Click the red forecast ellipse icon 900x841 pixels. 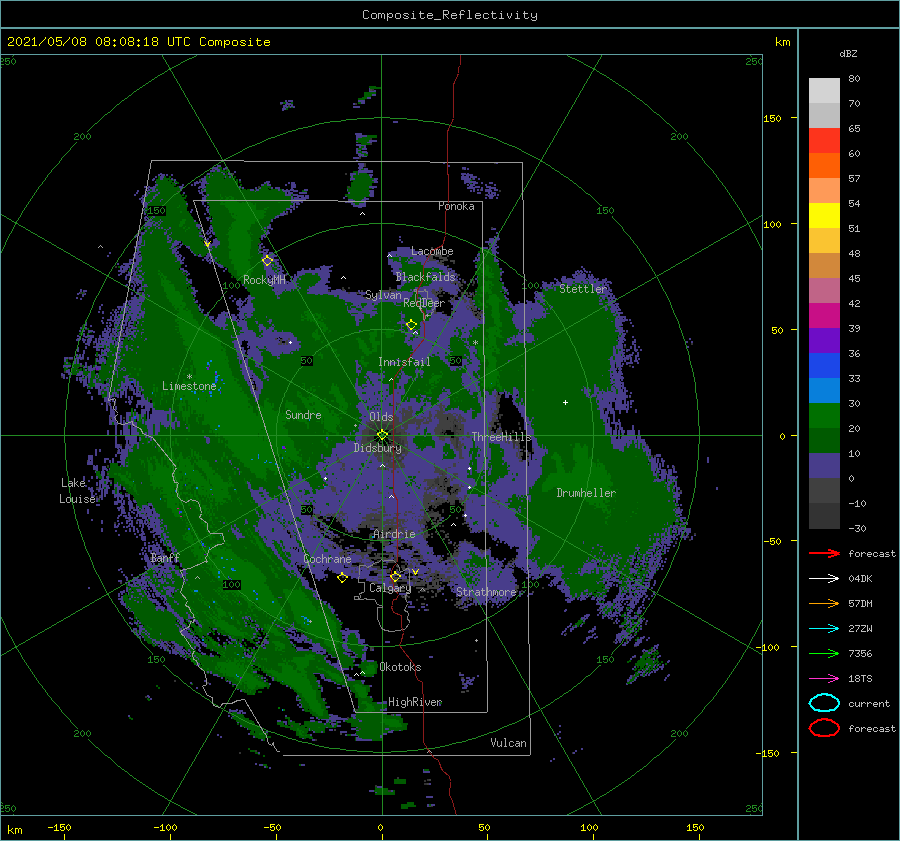pos(824,728)
